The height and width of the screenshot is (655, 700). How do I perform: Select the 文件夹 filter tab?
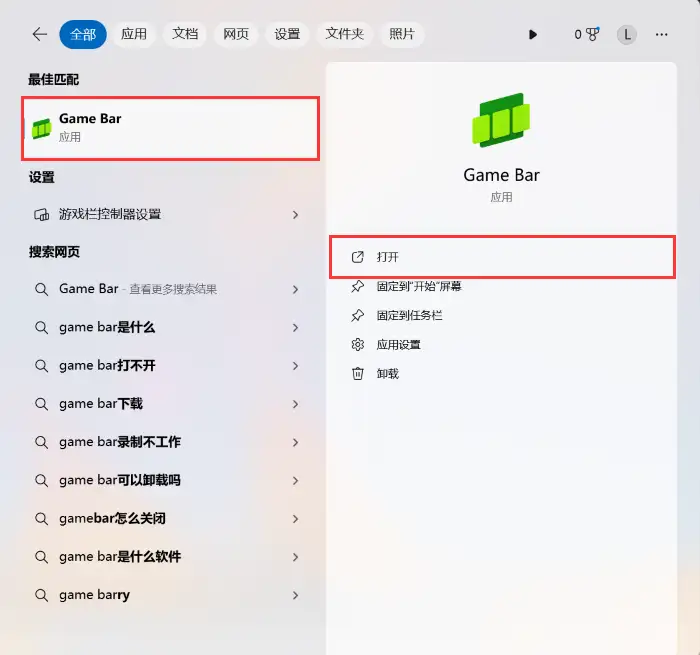coord(344,34)
